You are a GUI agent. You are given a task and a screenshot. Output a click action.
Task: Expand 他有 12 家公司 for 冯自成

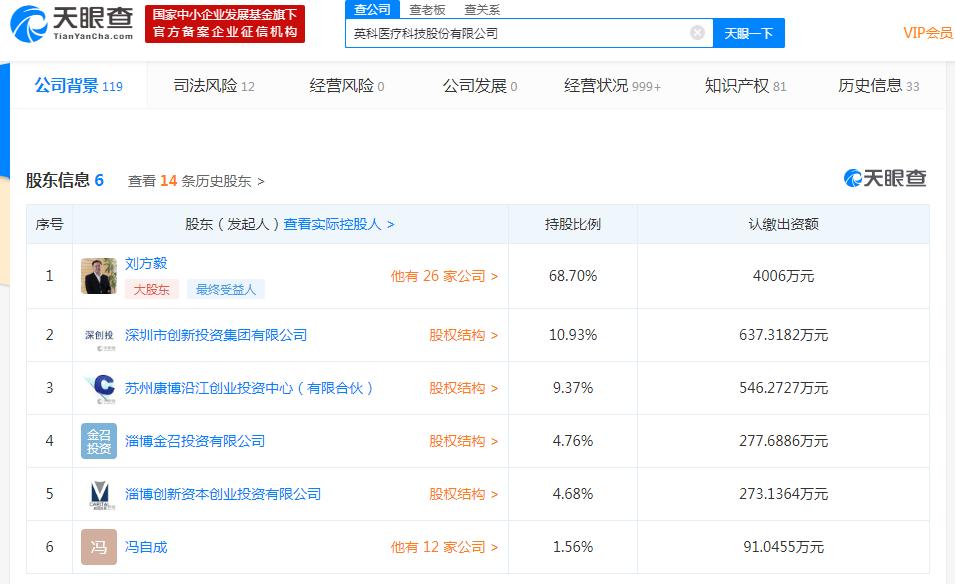click(x=444, y=547)
